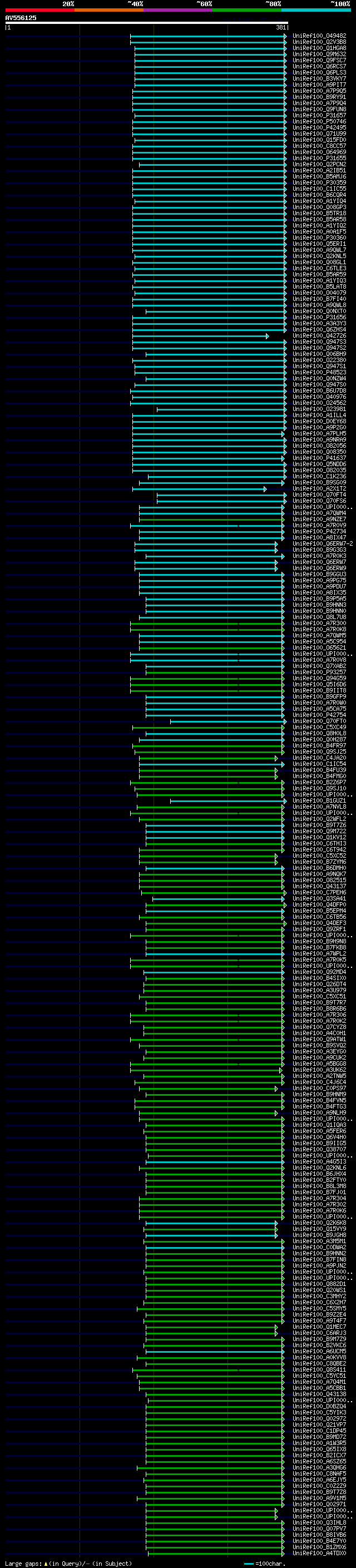356x1568 pixels.
Task: Select hit label UniRef100_Q70FT4
Action: 319,495
